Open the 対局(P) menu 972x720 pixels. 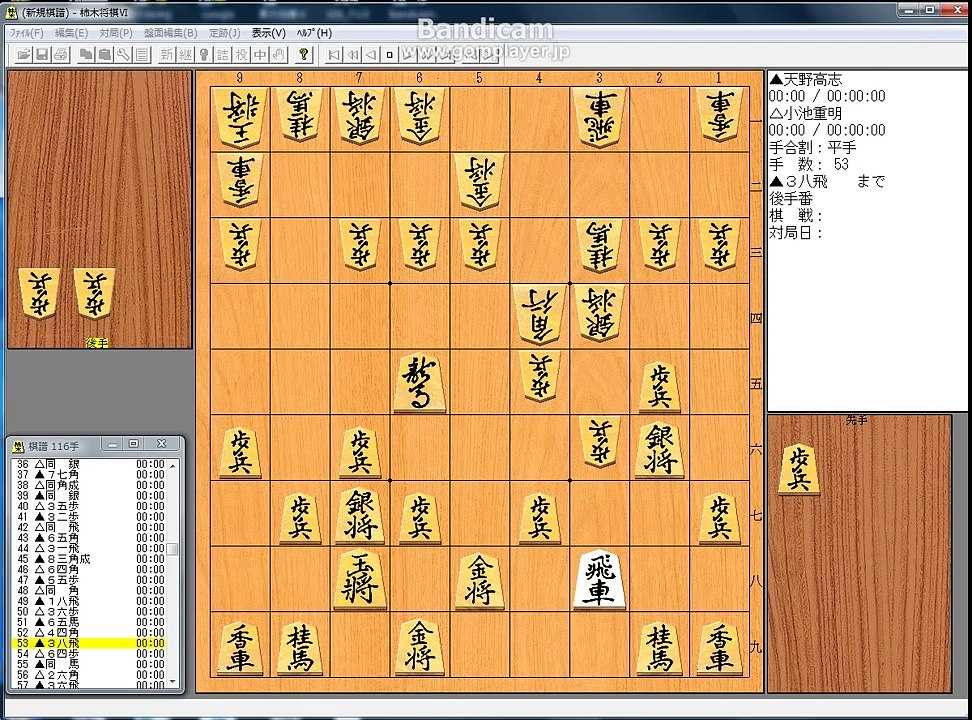(x=116, y=33)
